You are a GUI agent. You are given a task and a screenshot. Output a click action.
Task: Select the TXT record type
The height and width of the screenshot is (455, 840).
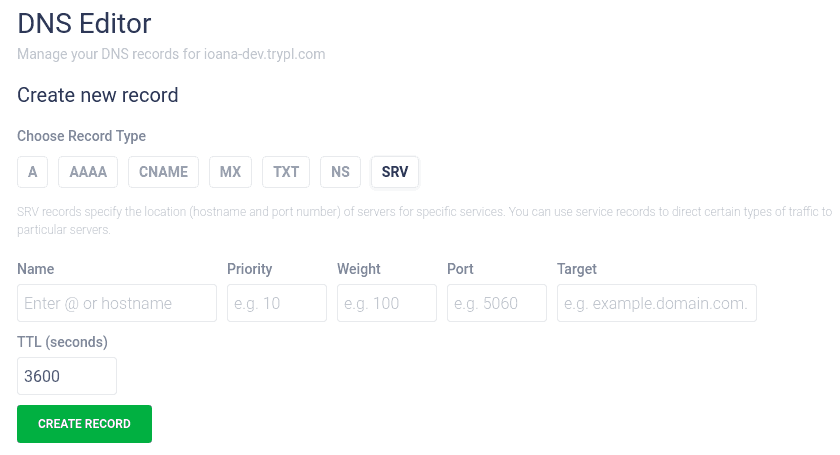(286, 172)
